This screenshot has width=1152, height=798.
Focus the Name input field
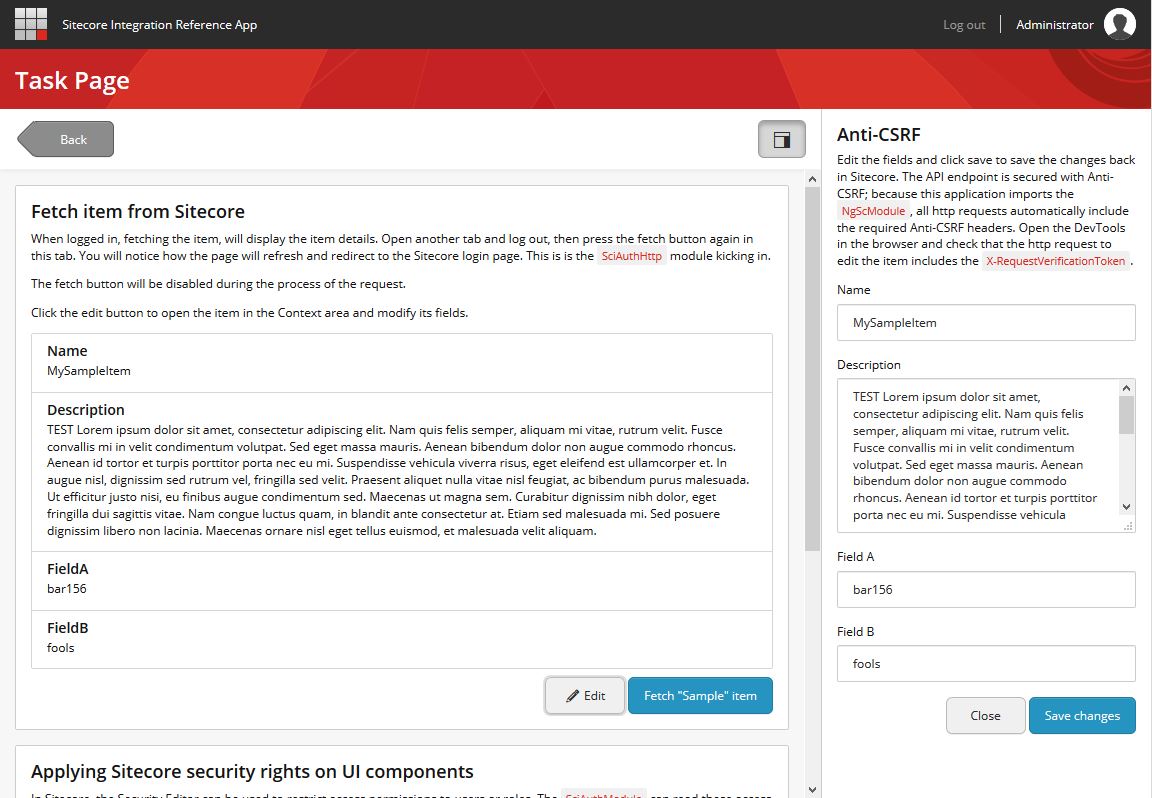(986, 323)
